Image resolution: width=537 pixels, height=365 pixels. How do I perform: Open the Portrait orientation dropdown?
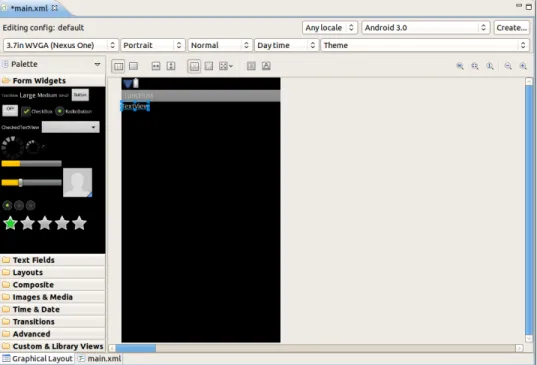click(x=153, y=45)
